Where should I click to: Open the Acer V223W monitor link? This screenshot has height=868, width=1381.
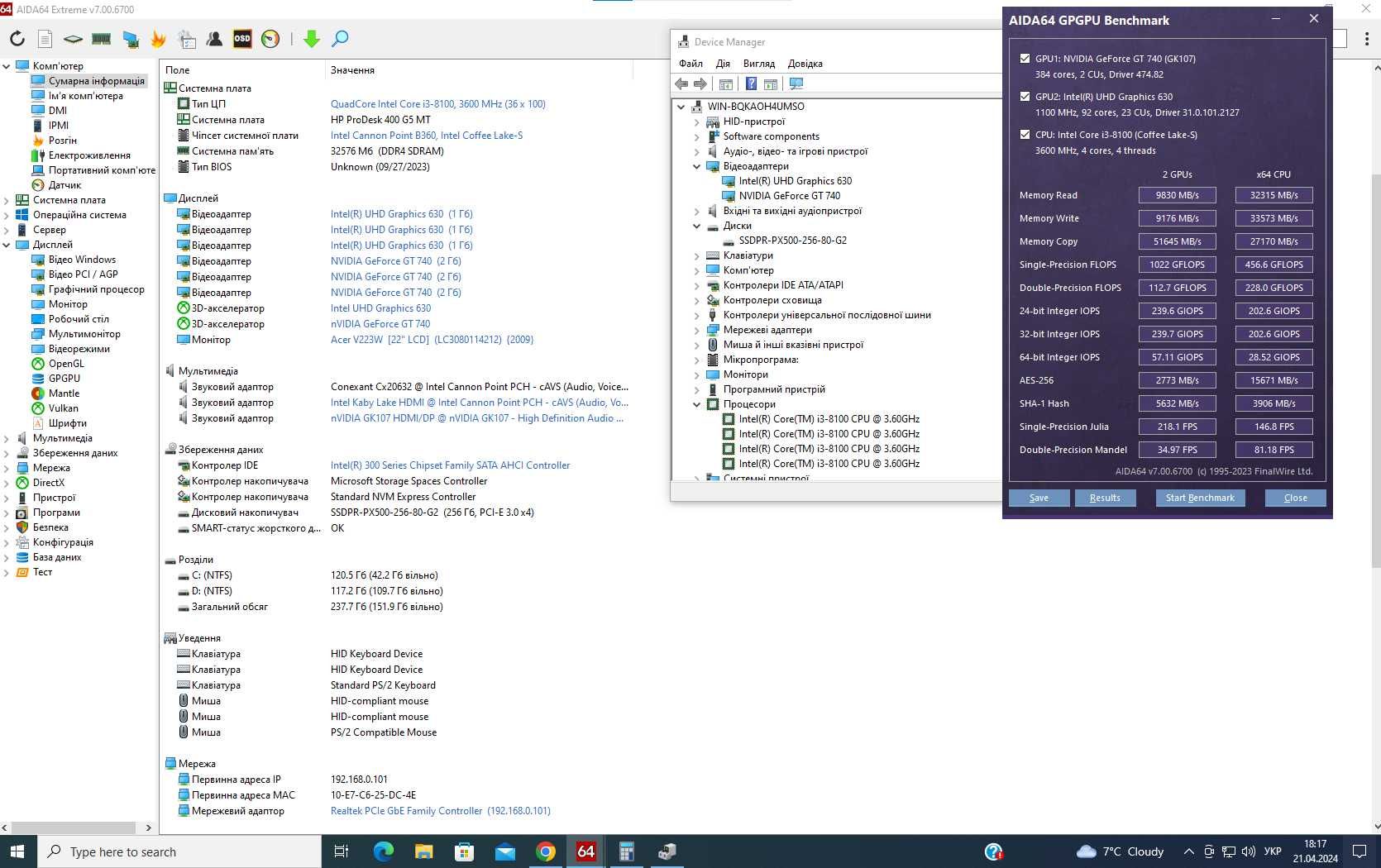[432, 340]
